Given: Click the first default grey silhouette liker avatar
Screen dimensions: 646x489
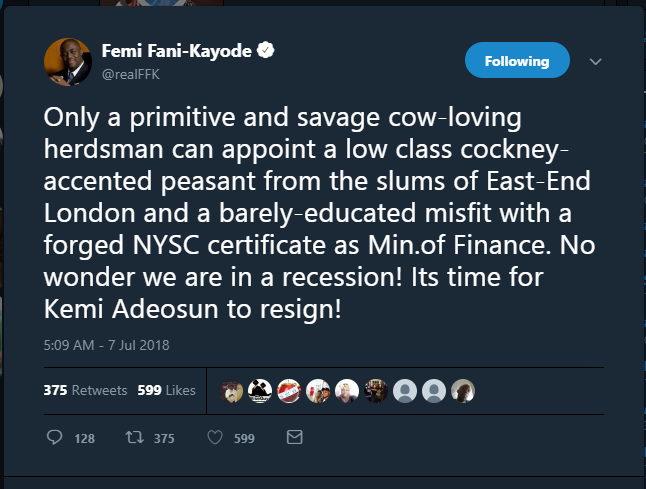Looking at the screenshot, I should click(405, 390).
